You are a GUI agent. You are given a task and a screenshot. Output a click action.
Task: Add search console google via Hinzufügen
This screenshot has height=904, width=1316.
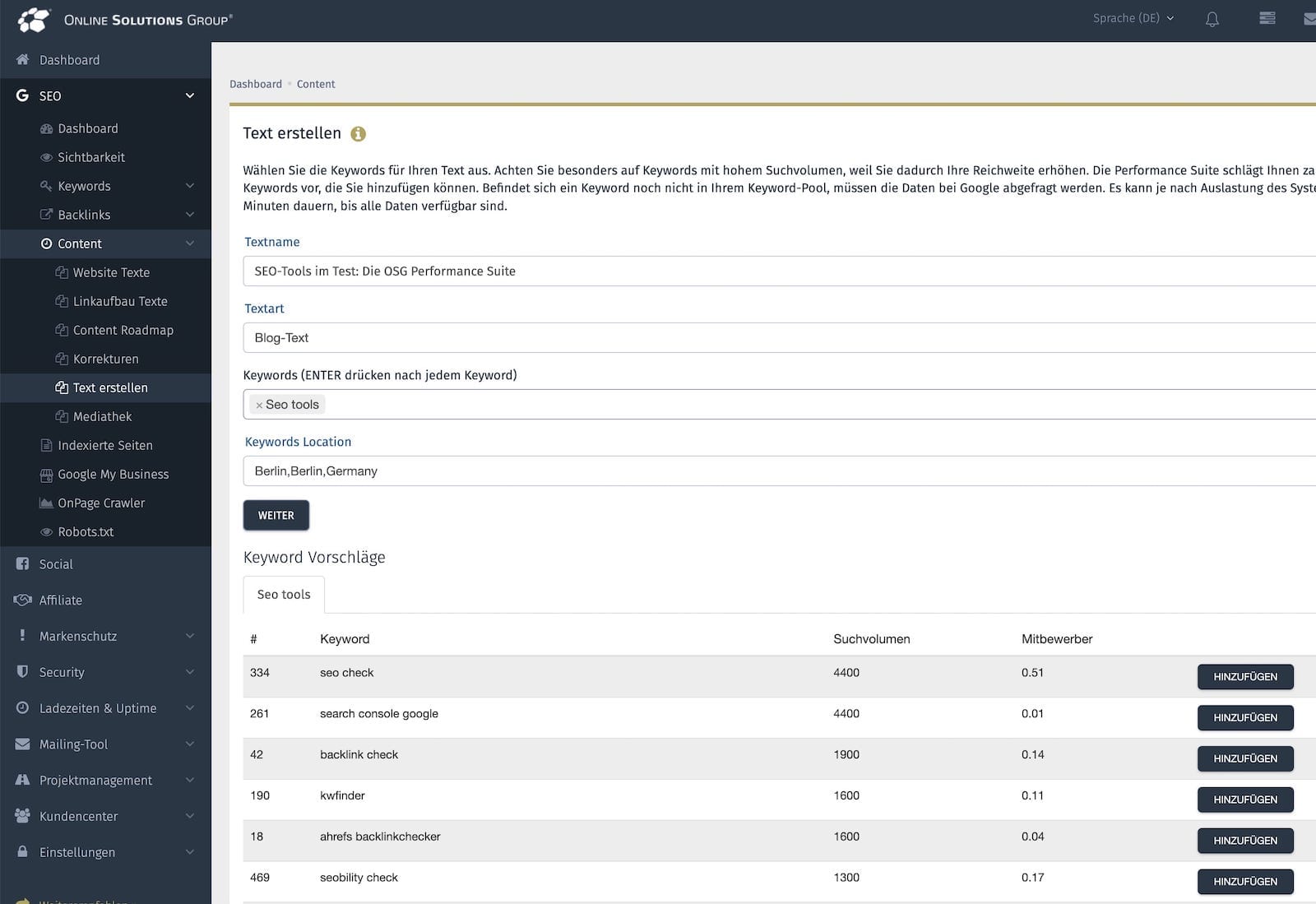[x=1245, y=718]
